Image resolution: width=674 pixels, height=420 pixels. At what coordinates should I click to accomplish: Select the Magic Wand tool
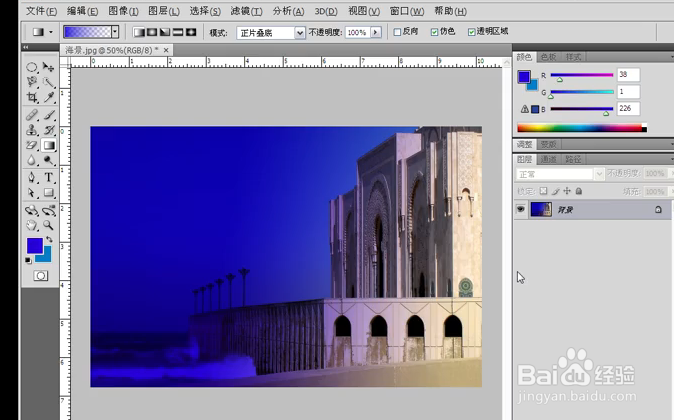point(49,82)
